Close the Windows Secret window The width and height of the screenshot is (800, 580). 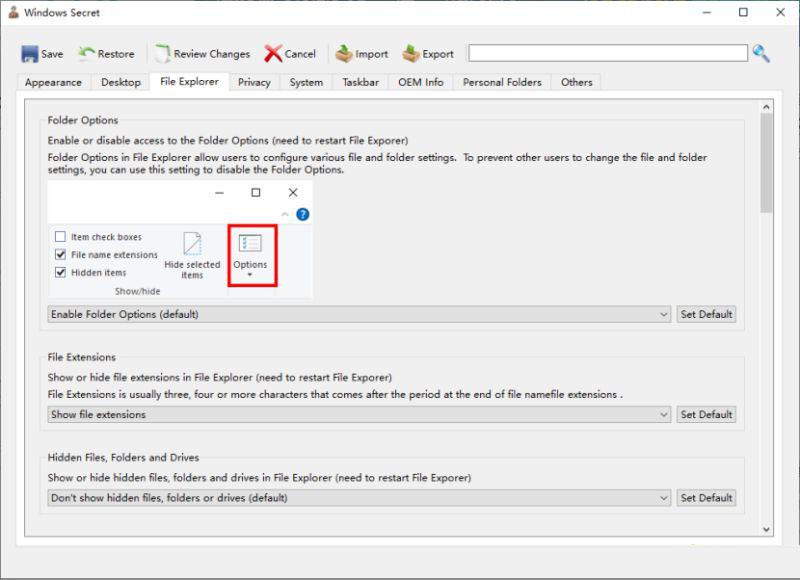tap(781, 12)
